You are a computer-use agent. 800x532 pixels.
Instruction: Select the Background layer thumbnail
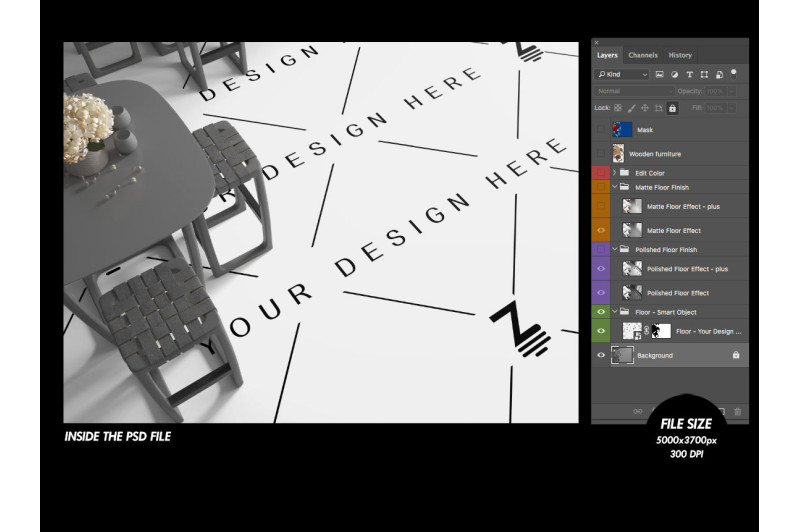point(622,355)
